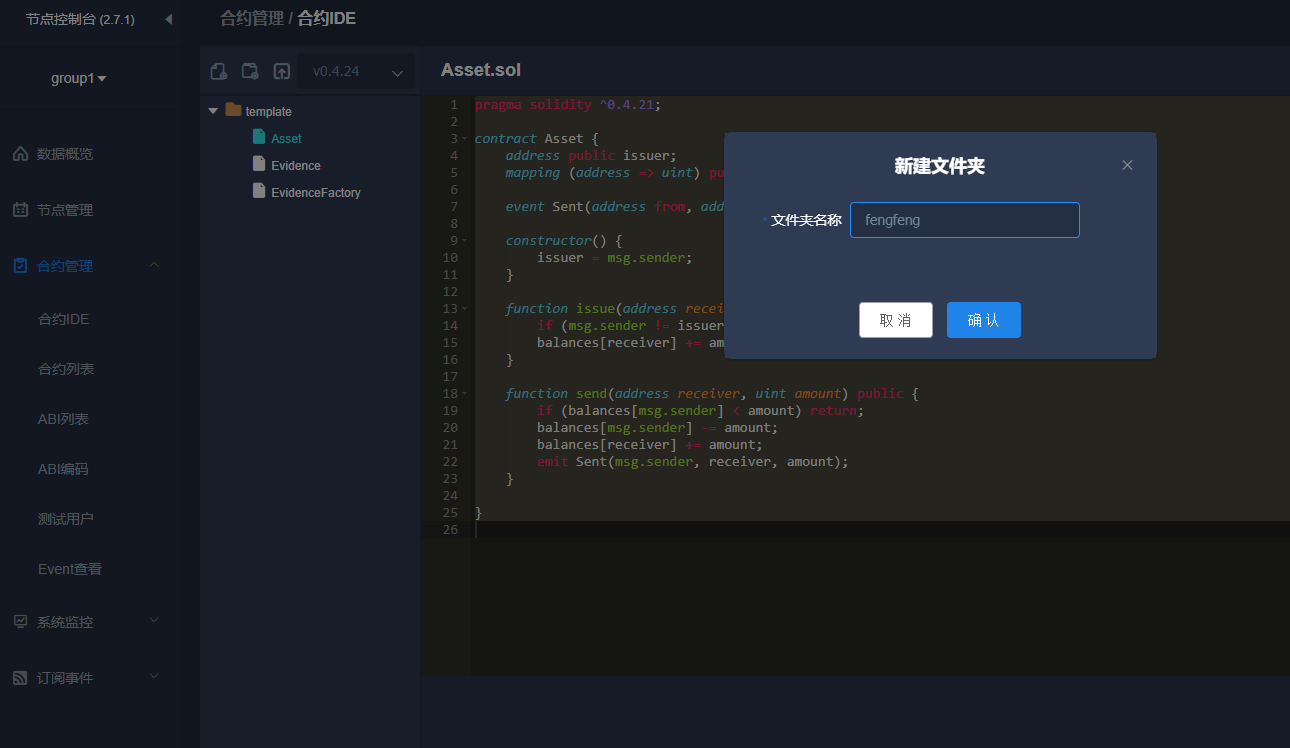The image size is (1290, 748).
Task: Open the group1 group switcher
Action: (79, 78)
